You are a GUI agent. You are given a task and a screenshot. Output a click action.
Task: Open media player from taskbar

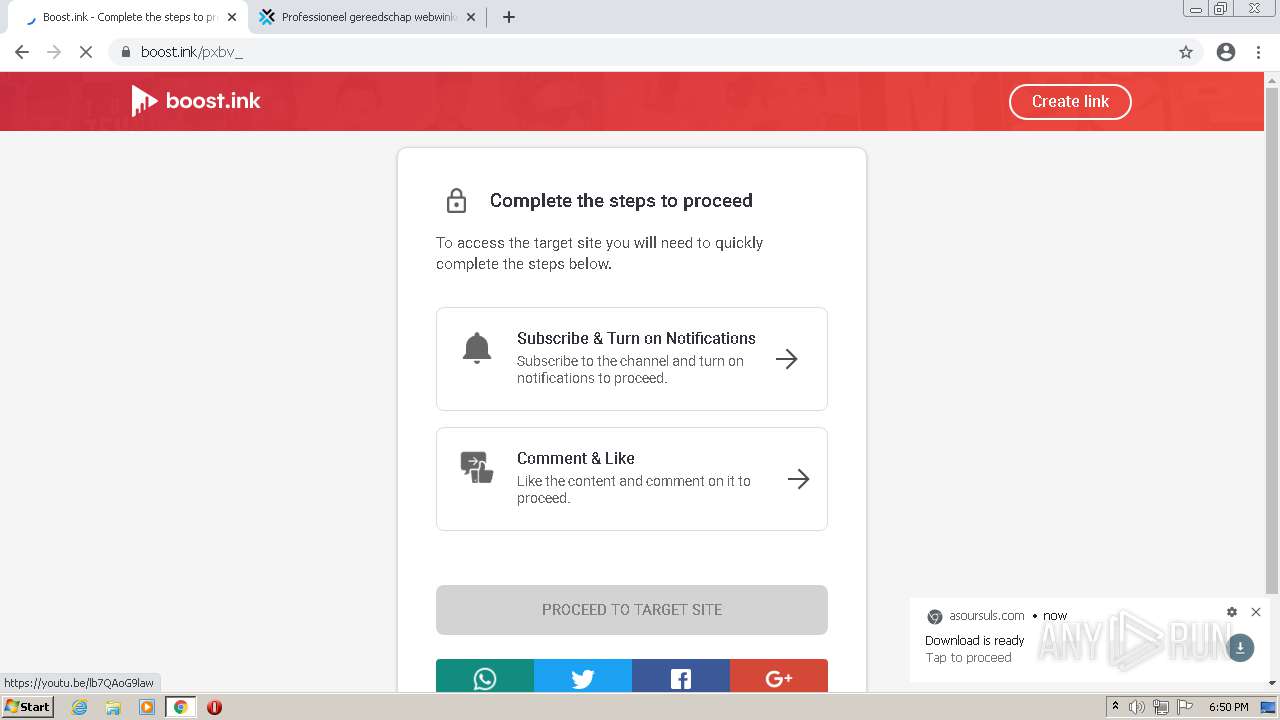(x=147, y=707)
